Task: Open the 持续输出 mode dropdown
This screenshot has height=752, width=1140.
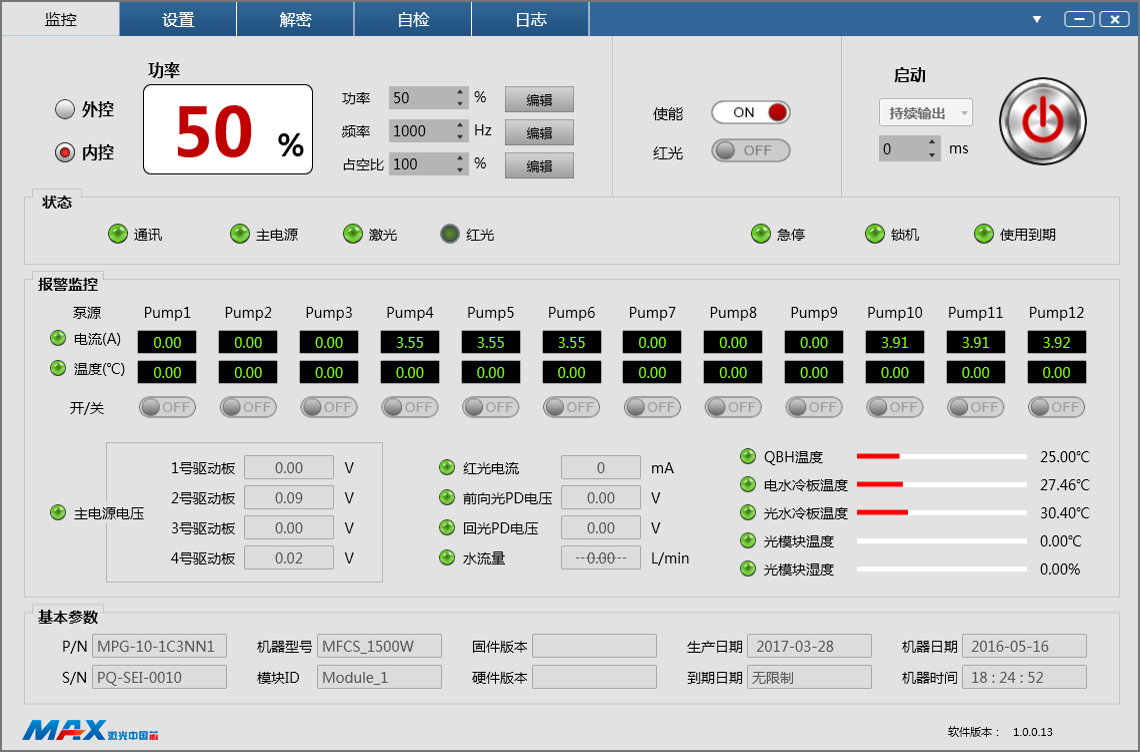Action: click(x=925, y=113)
